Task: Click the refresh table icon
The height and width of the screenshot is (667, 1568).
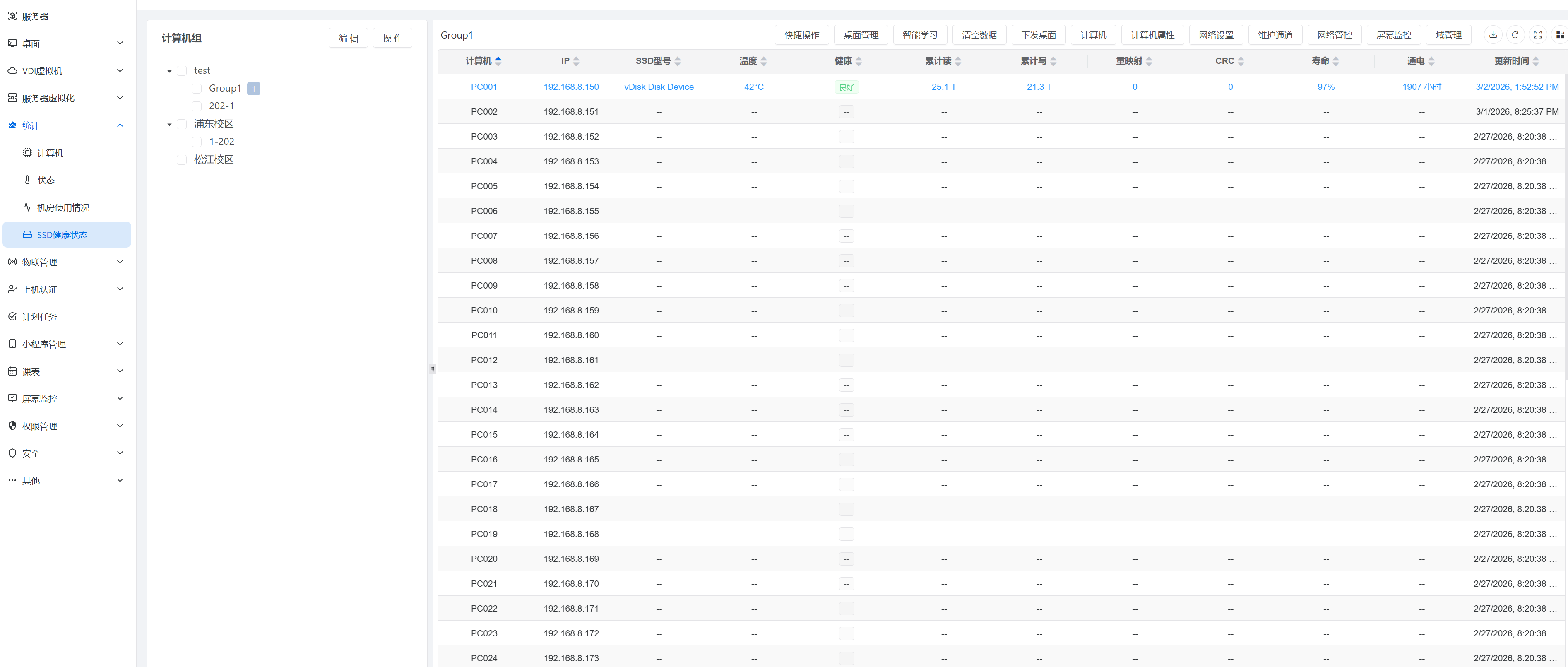Action: pyautogui.click(x=1515, y=35)
